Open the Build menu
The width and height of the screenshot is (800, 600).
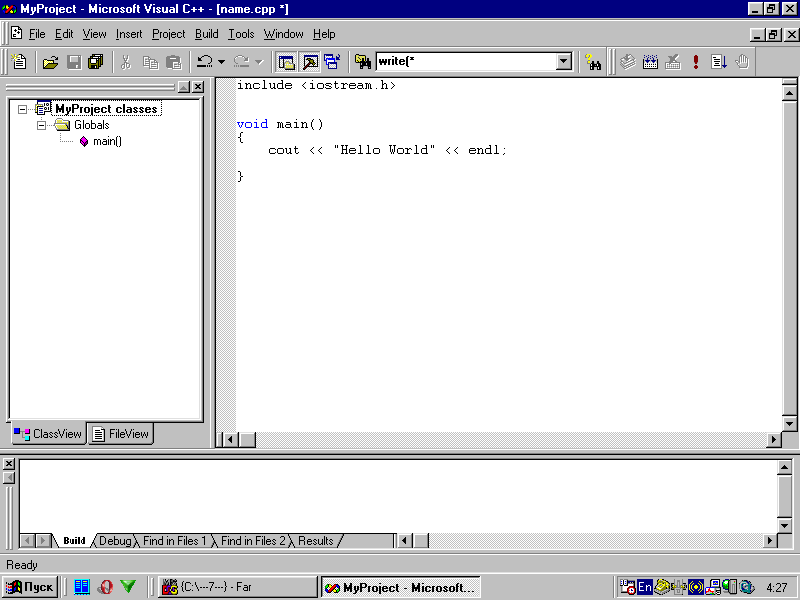pos(207,34)
